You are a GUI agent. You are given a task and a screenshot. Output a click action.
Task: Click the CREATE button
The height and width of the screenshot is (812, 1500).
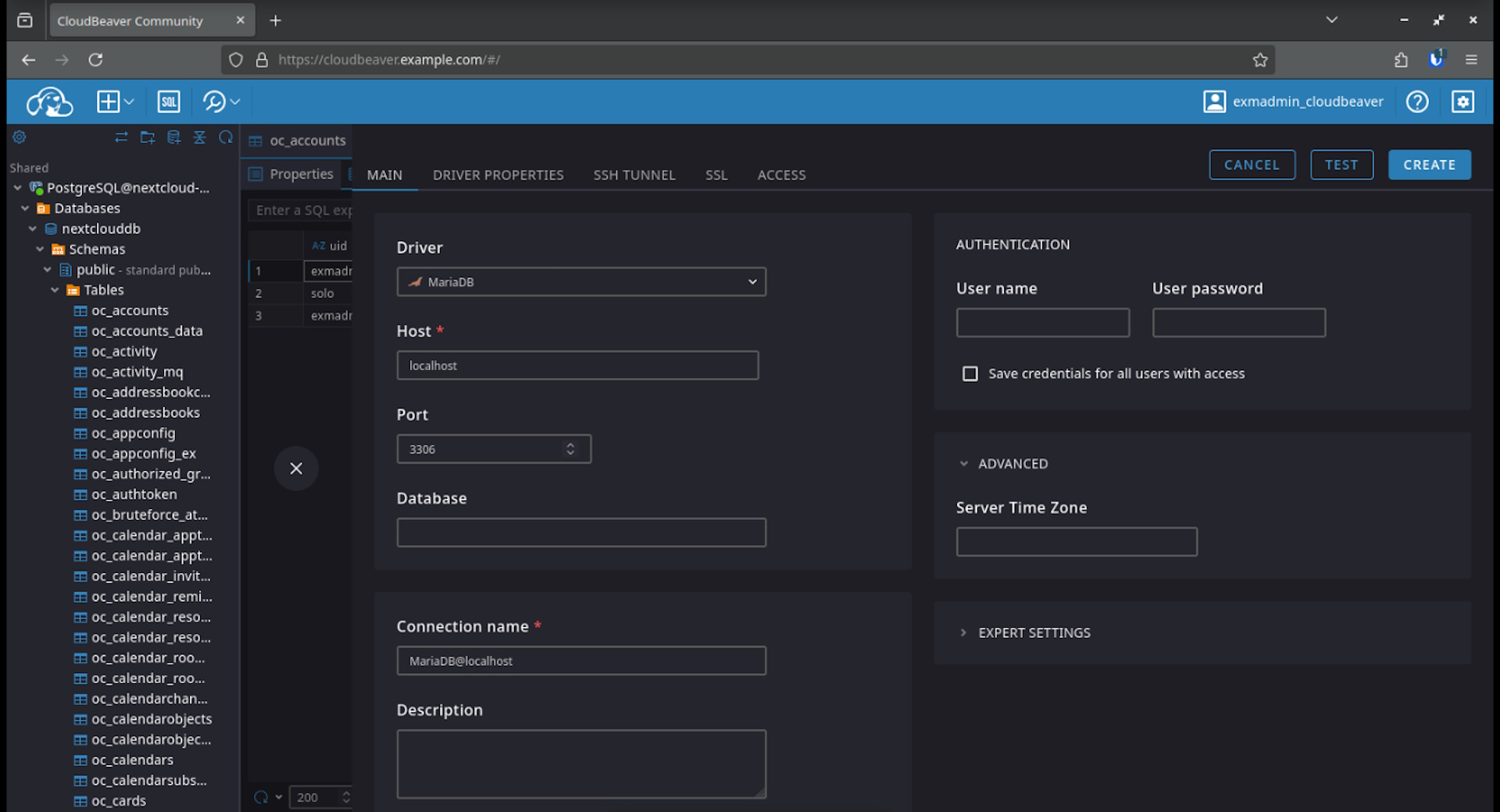click(1429, 165)
